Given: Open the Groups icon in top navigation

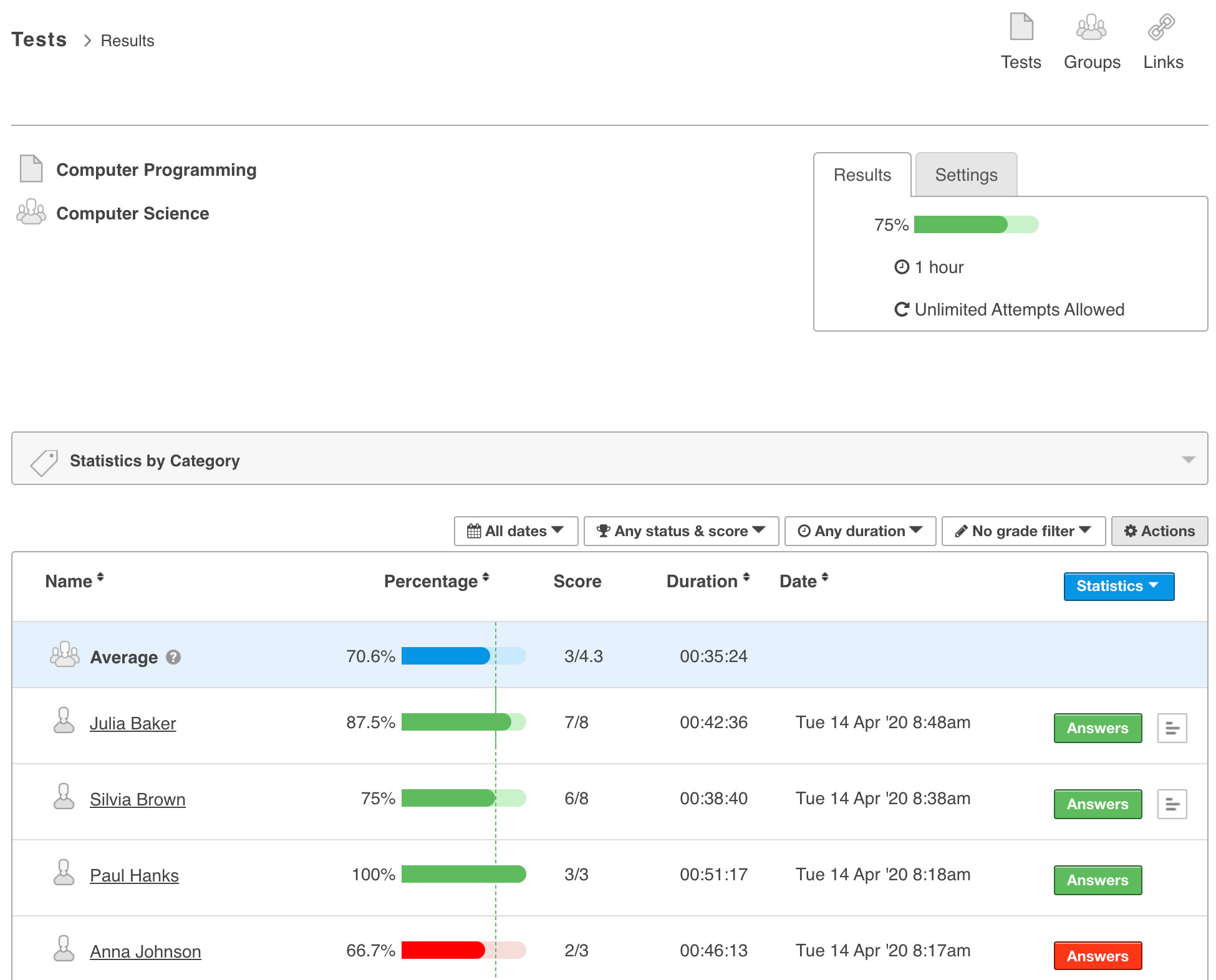Looking at the screenshot, I should [1091, 28].
